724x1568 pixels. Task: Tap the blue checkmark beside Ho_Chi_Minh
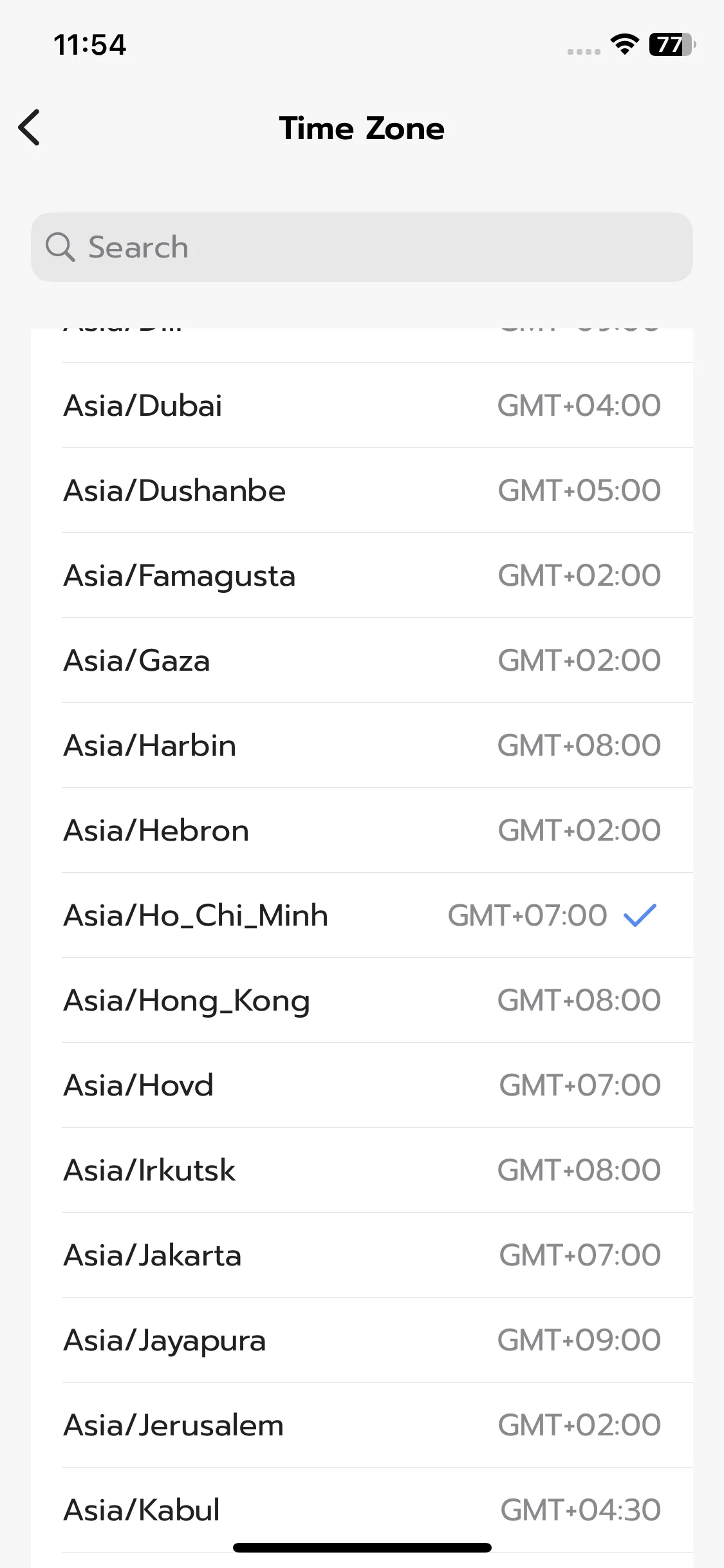(640, 915)
